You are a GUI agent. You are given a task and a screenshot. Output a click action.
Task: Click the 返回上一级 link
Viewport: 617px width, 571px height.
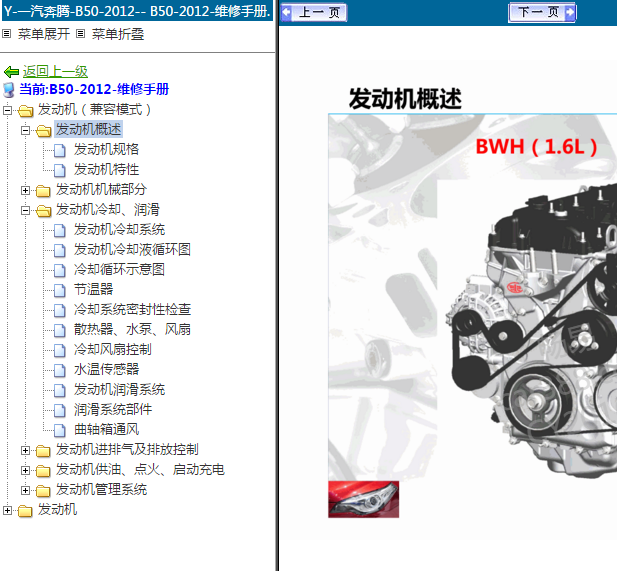pyautogui.click(x=55, y=71)
